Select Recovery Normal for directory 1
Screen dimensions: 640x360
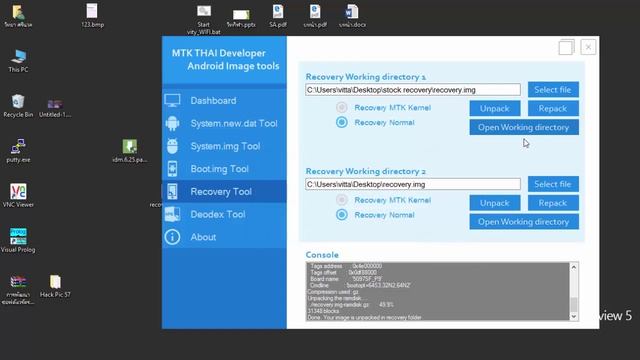(x=342, y=122)
